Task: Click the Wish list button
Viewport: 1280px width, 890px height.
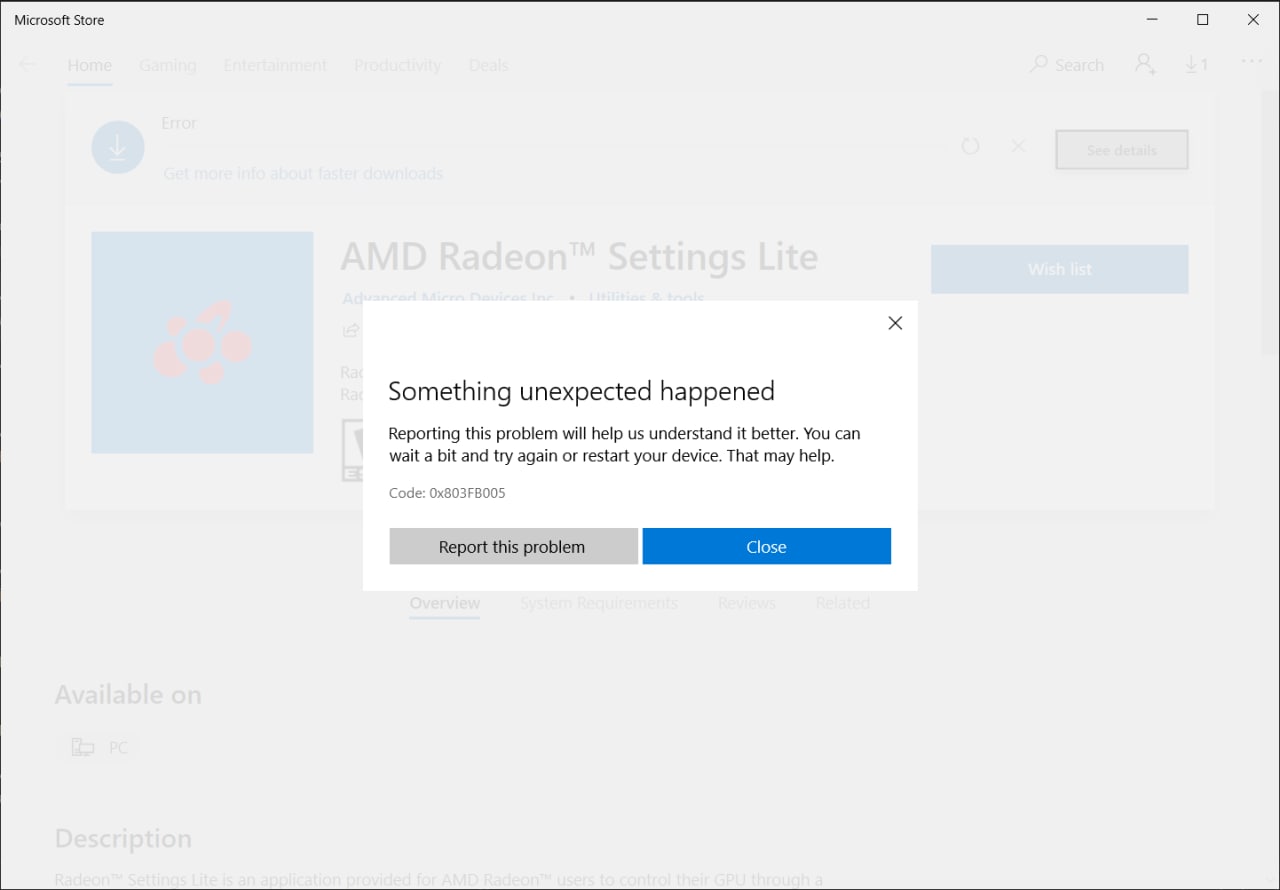Action: point(1059,269)
